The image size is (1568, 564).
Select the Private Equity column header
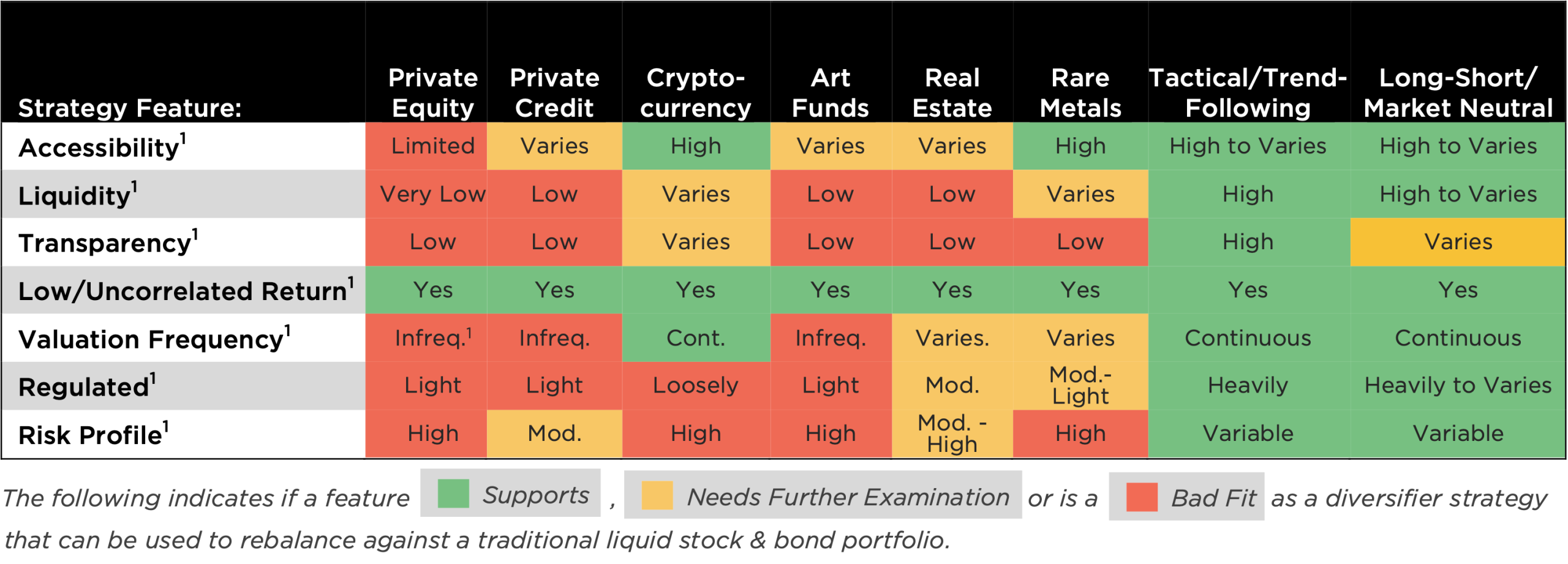pyautogui.click(x=432, y=92)
